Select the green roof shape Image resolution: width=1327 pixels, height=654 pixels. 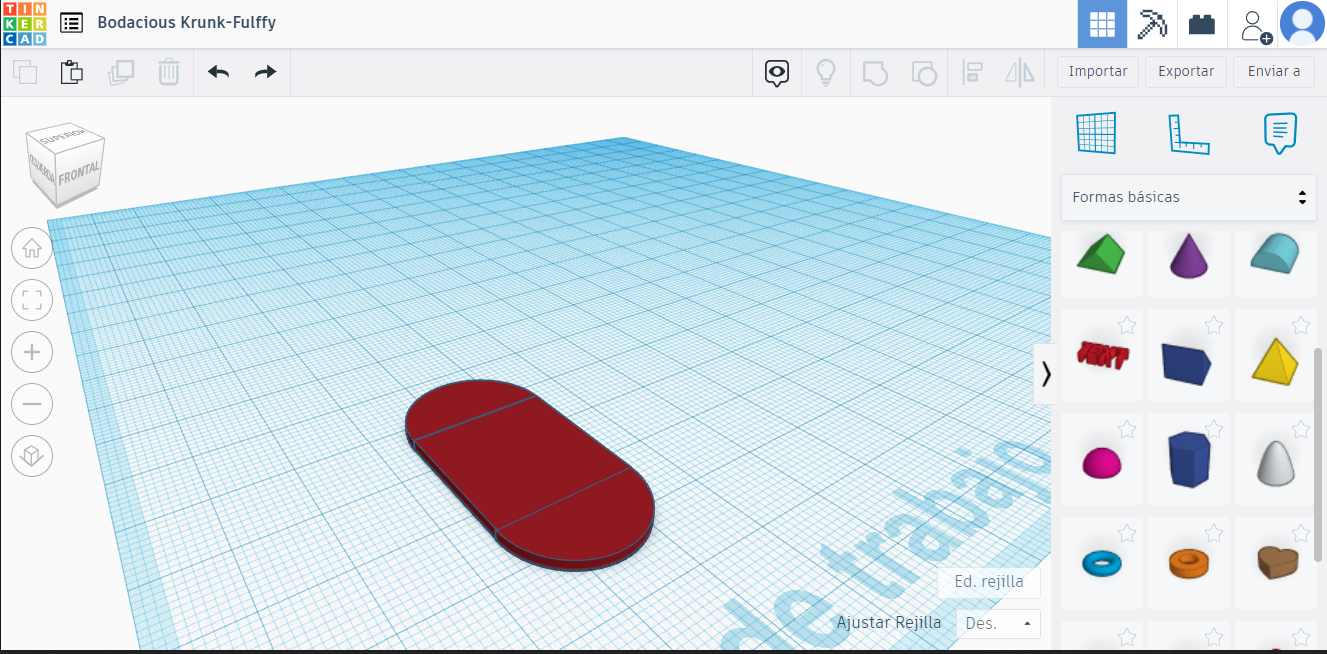click(x=1101, y=253)
